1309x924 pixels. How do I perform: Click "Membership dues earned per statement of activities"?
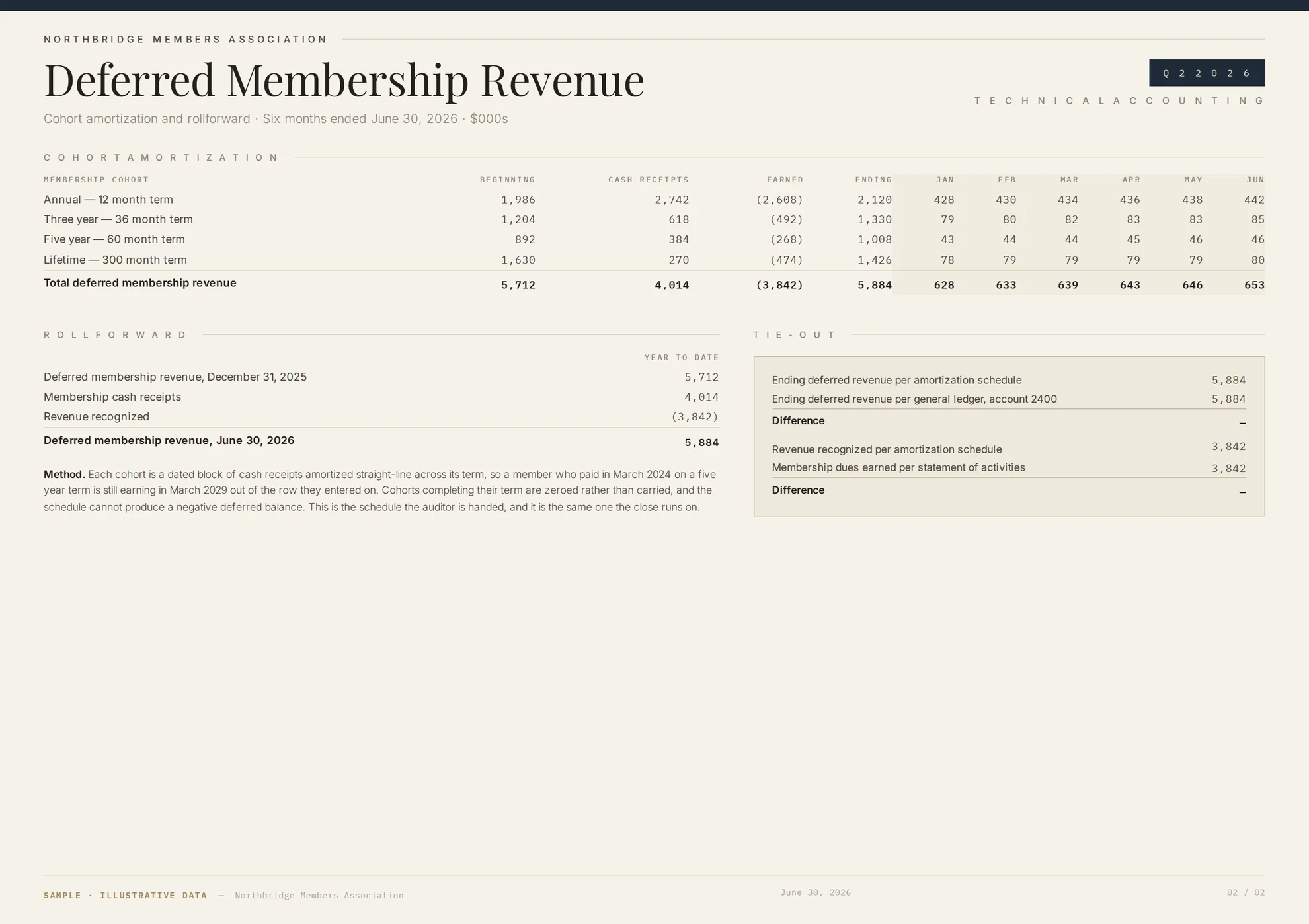click(x=898, y=468)
